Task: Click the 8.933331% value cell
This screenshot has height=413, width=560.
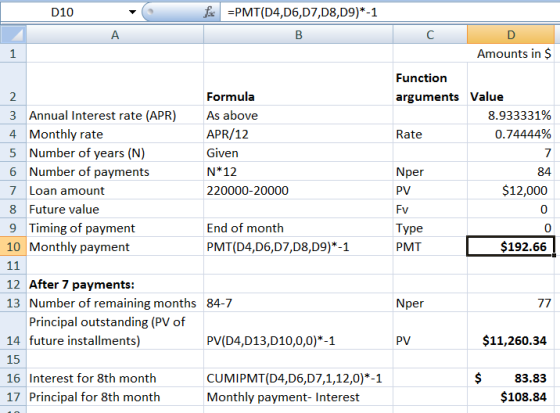Action: (x=511, y=115)
